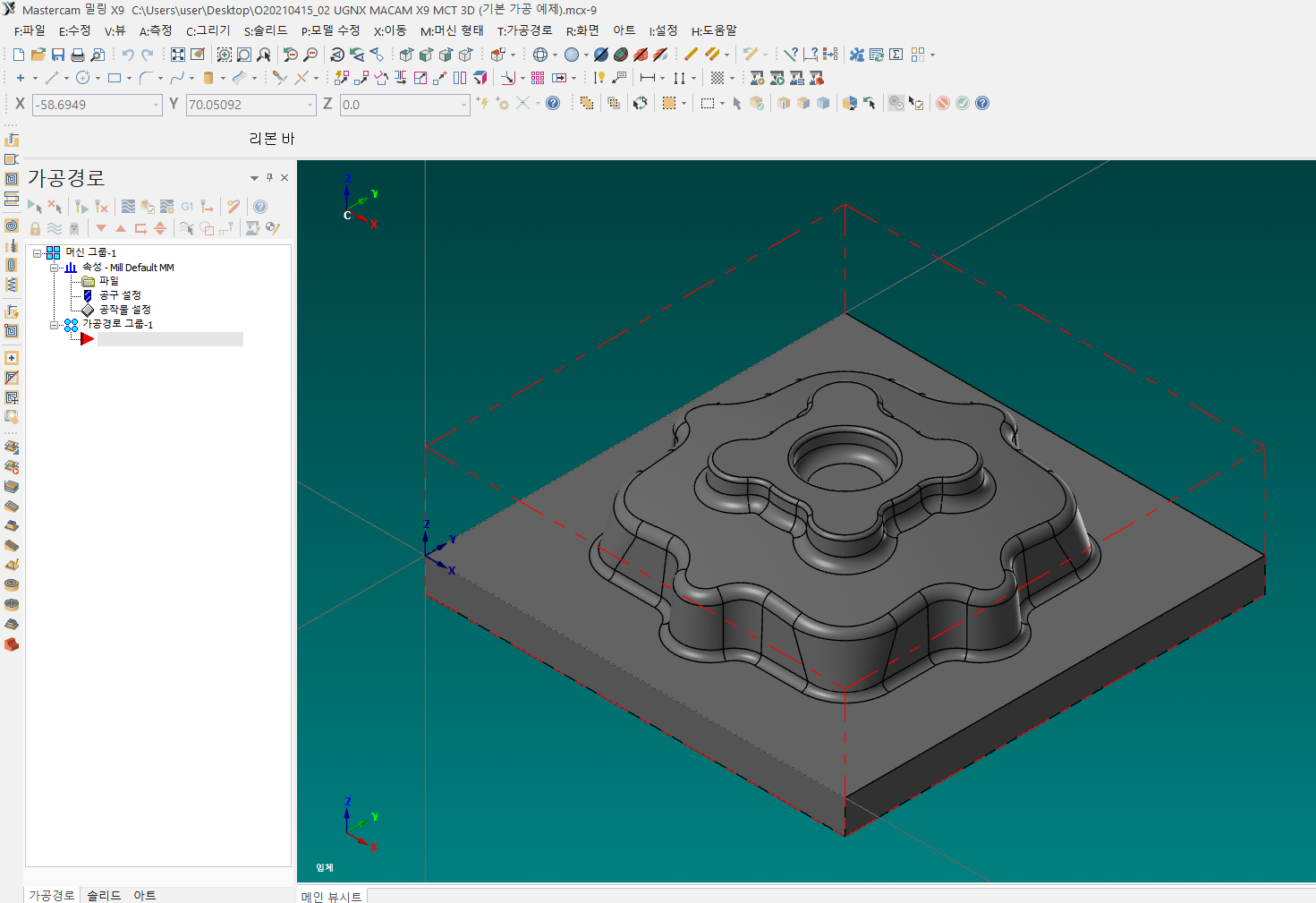Repaint the screen (brush icon)
This screenshot has width=1316, height=903.
198,55
